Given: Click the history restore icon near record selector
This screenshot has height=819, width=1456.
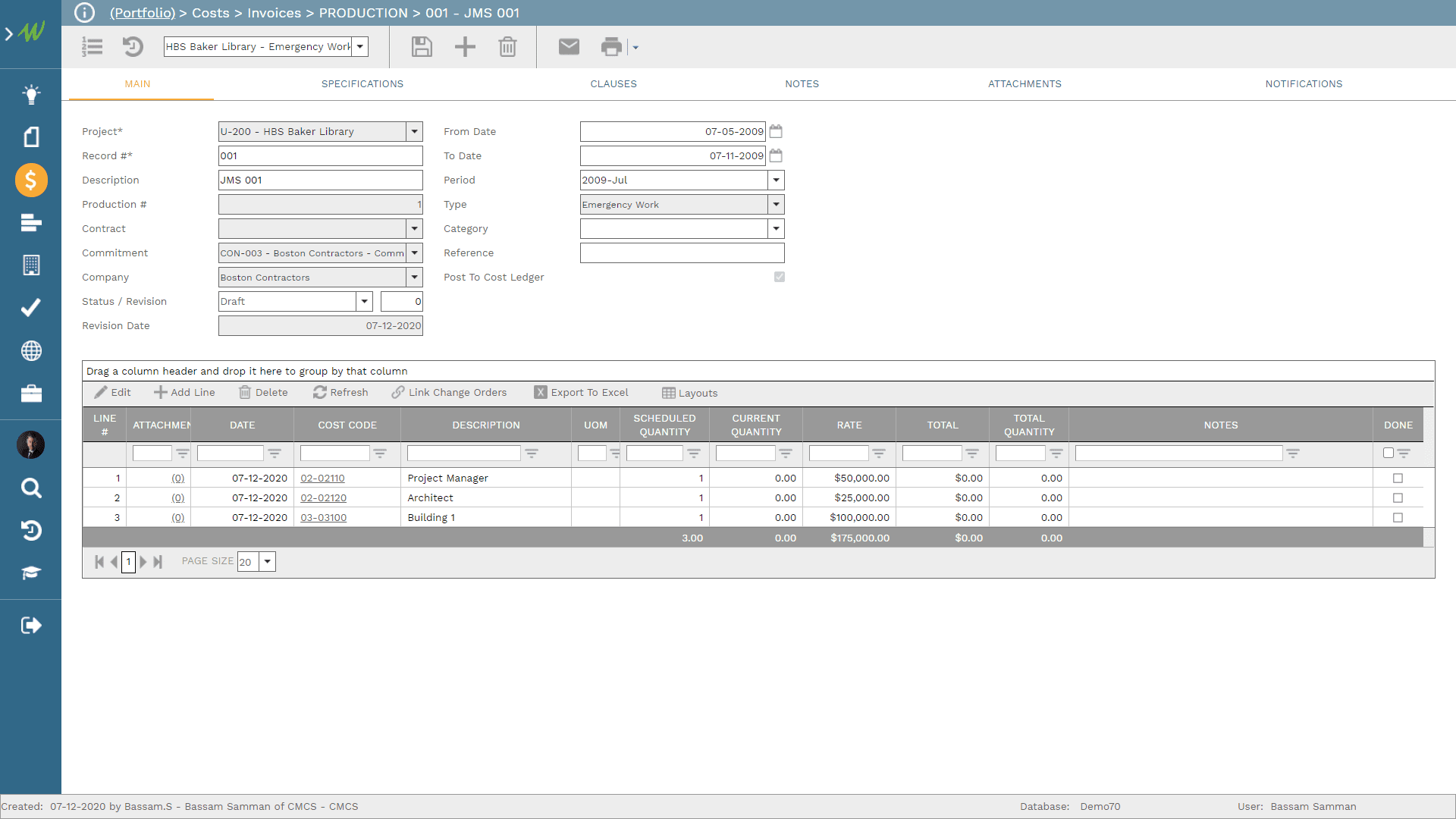Looking at the screenshot, I should coord(133,46).
